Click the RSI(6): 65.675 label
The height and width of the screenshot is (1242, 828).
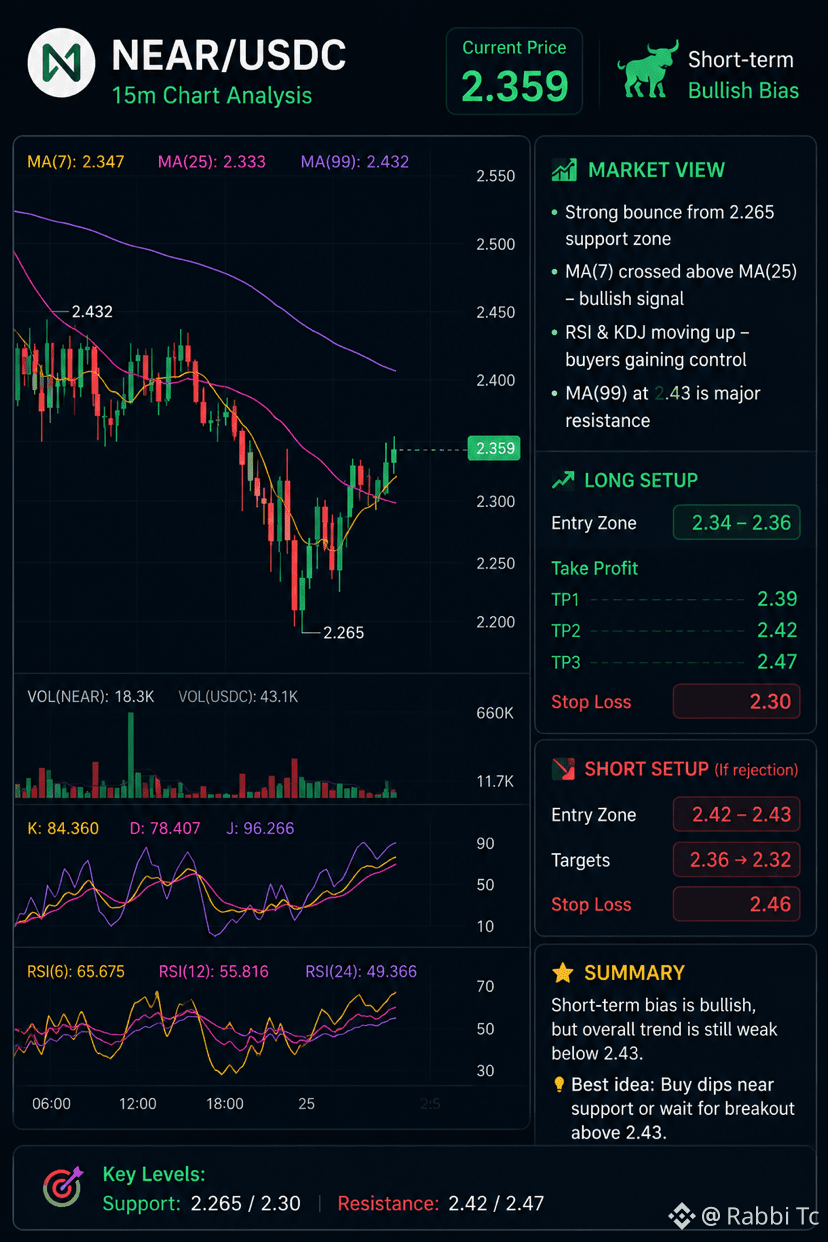(76, 971)
